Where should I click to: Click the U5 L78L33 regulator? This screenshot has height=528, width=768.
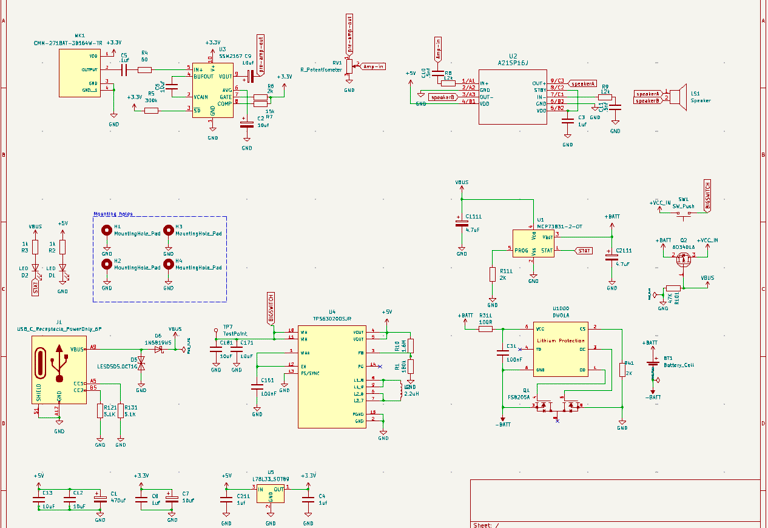click(x=271, y=493)
